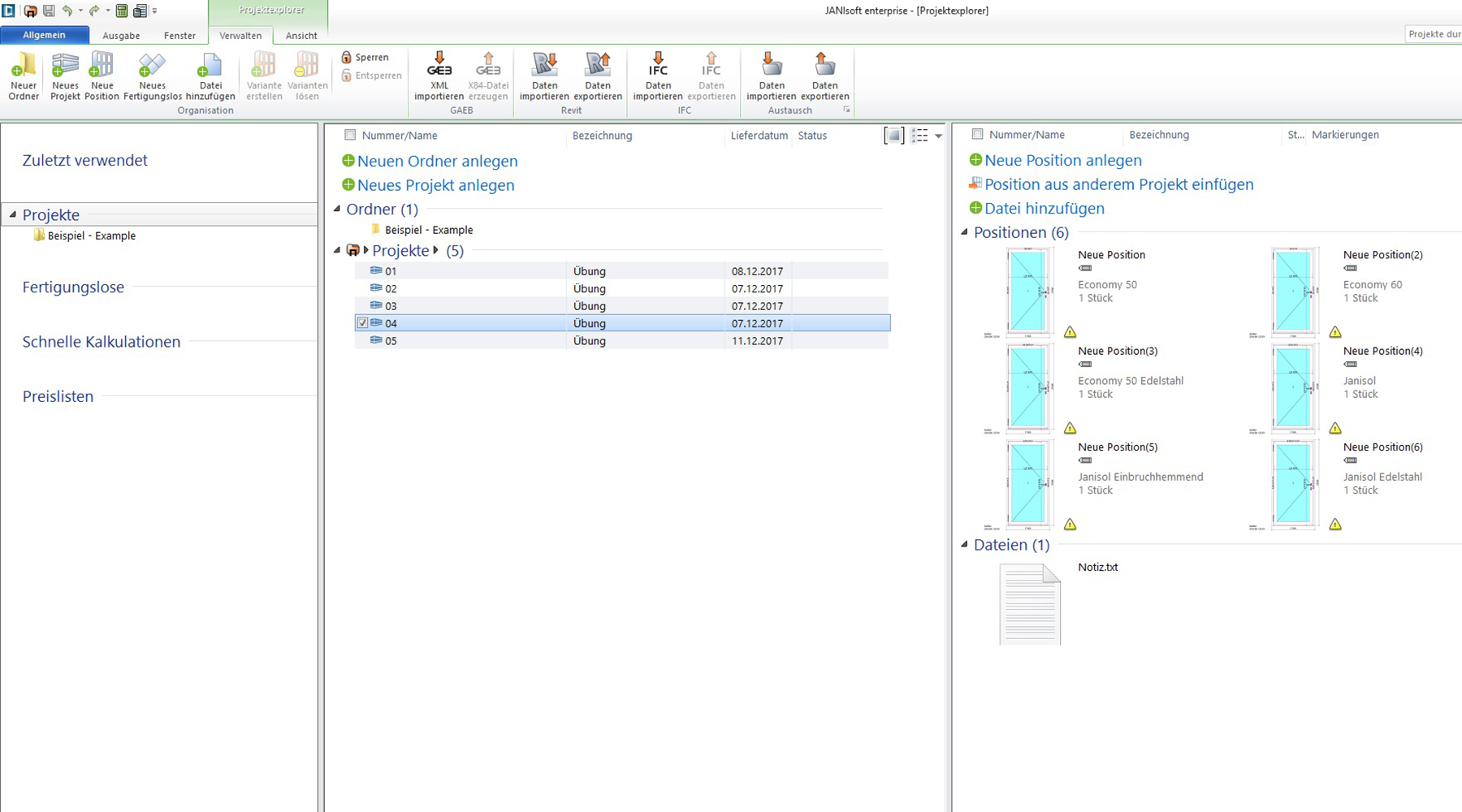Click GAEB XML importieren icon
Image resolution: width=1462 pixels, height=812 pixels.
pyautogui.click(x=439, y=65)
